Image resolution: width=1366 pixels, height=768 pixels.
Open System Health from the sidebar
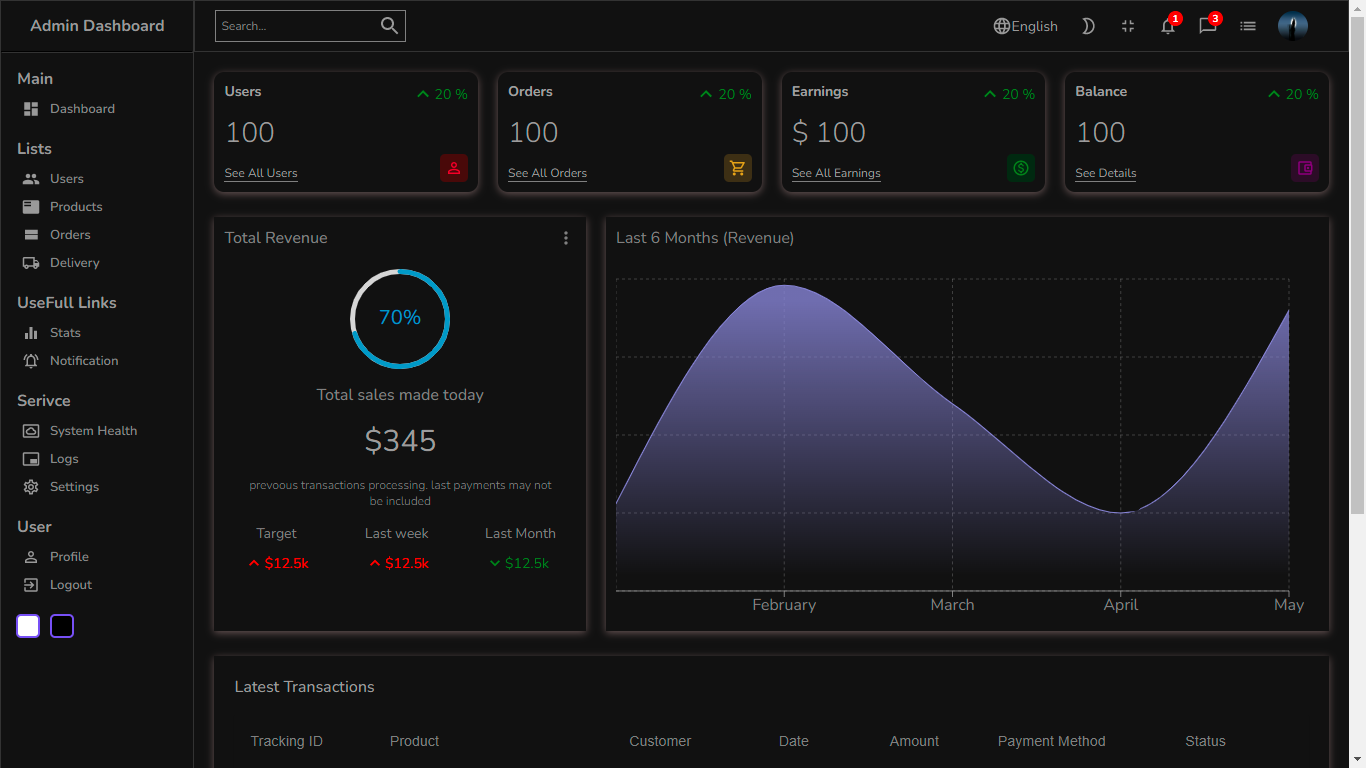[x=93, y=430]
